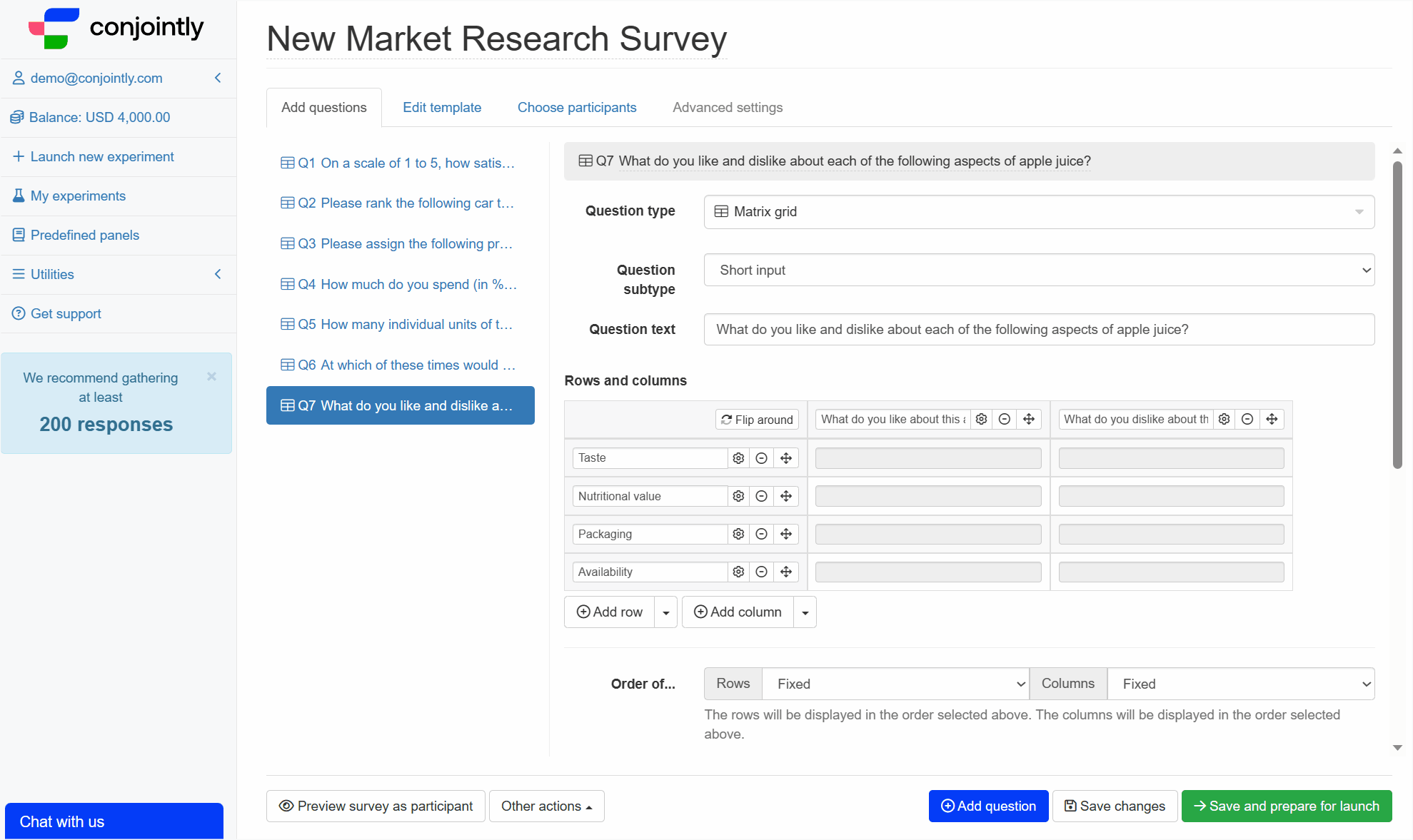Click Preview survey as participant

376,806
